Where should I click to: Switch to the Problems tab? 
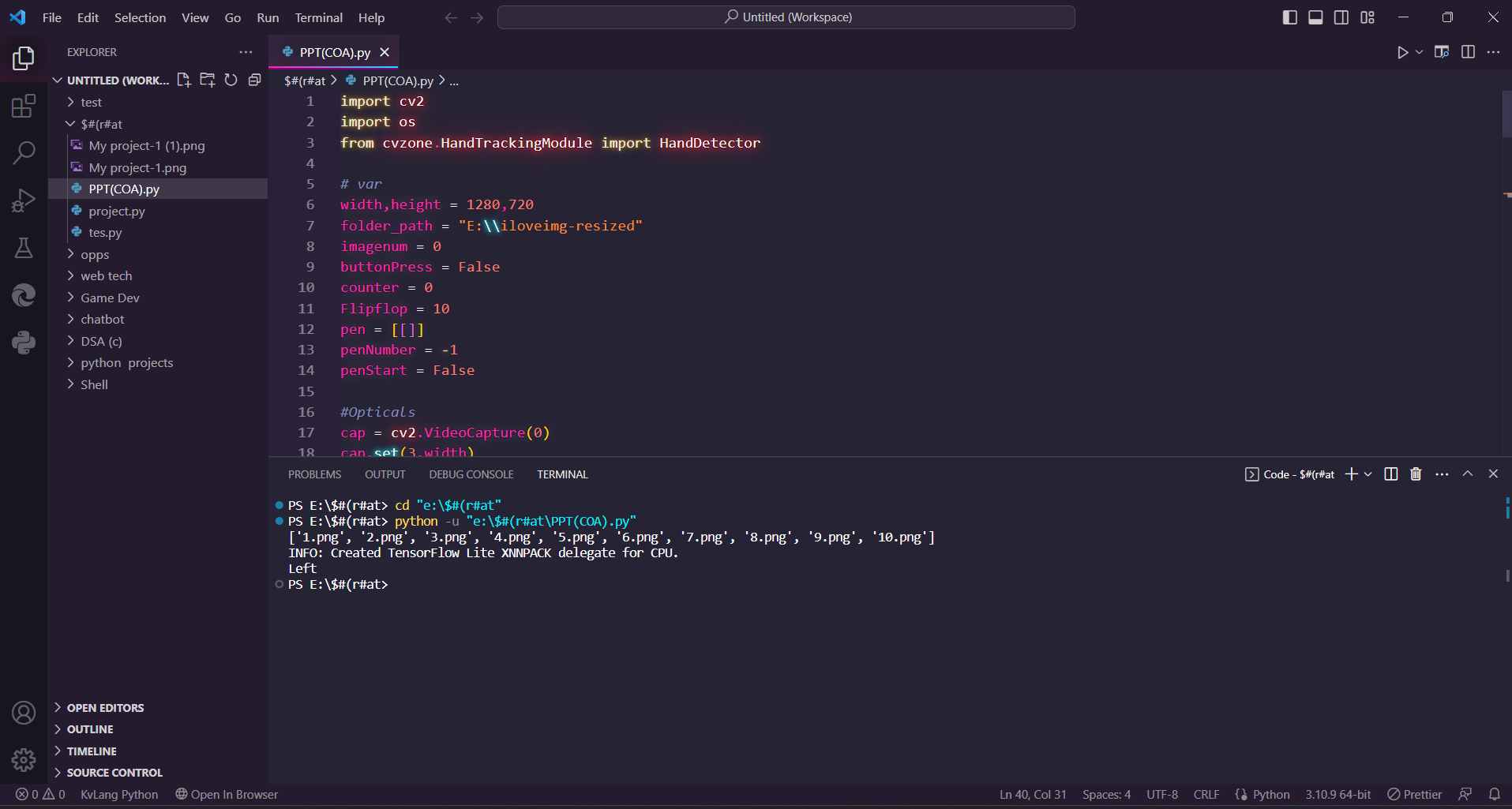pyautogui.click(x=314, y=474)
